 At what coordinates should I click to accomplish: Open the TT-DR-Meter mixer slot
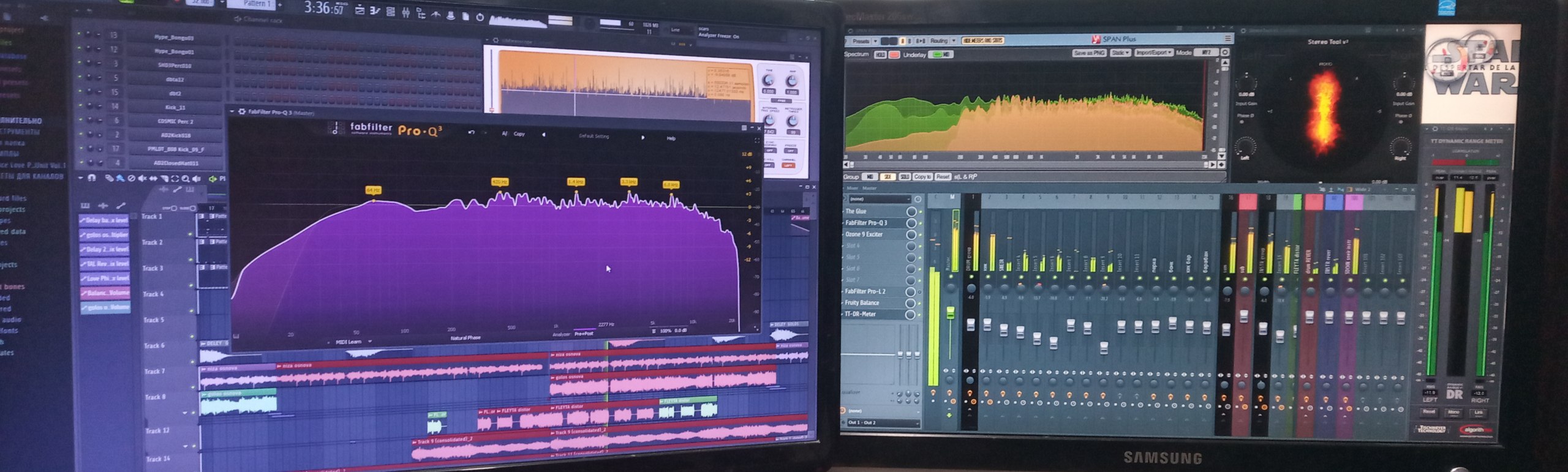tap(861, 314)
